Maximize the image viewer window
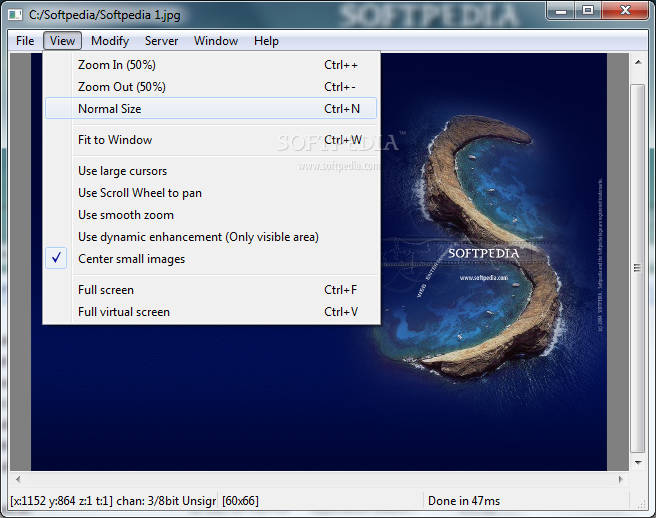 [x=588, y=11]
